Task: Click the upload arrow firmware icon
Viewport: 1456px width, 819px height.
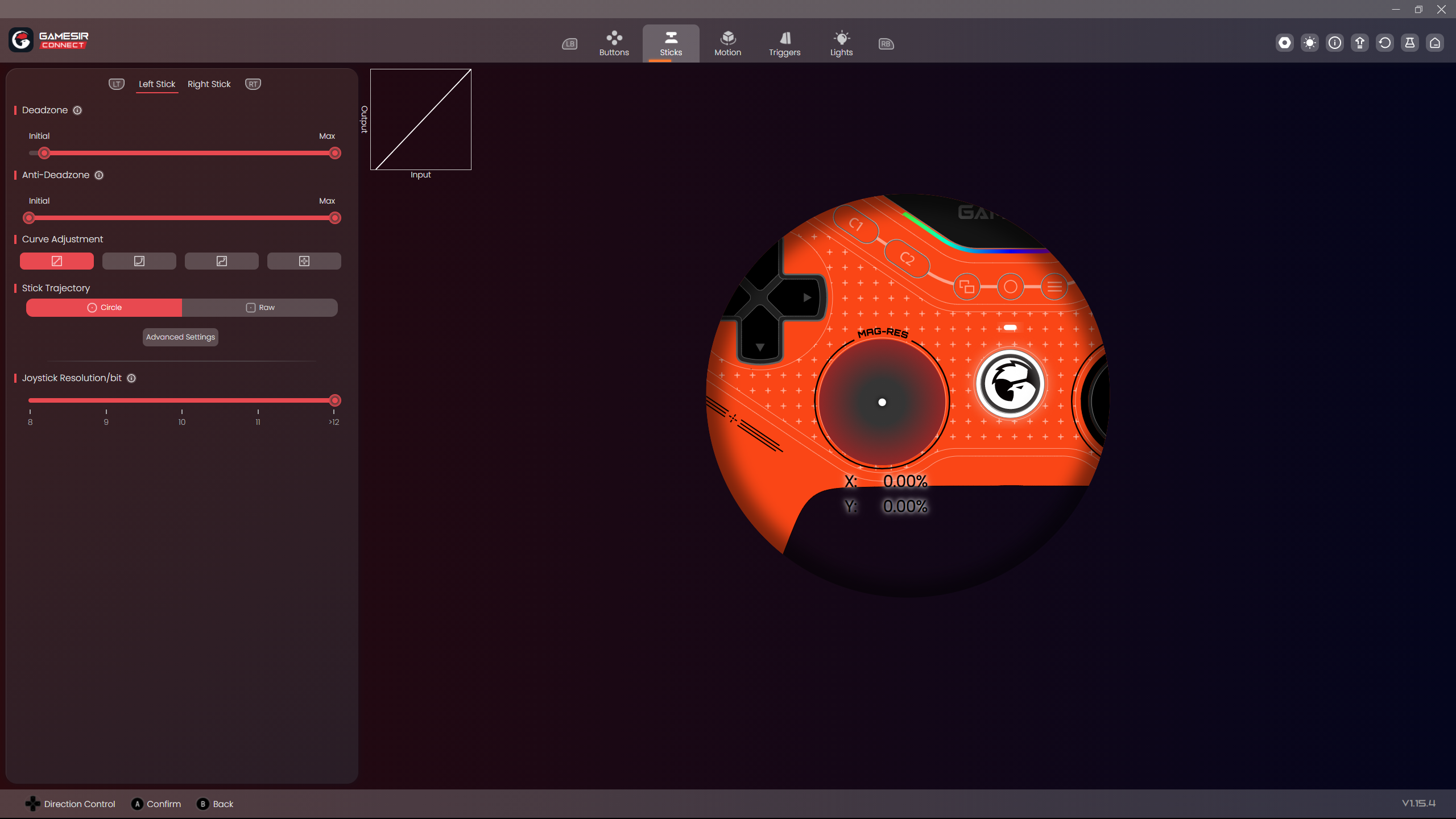Action: (x=1360, y=43)
